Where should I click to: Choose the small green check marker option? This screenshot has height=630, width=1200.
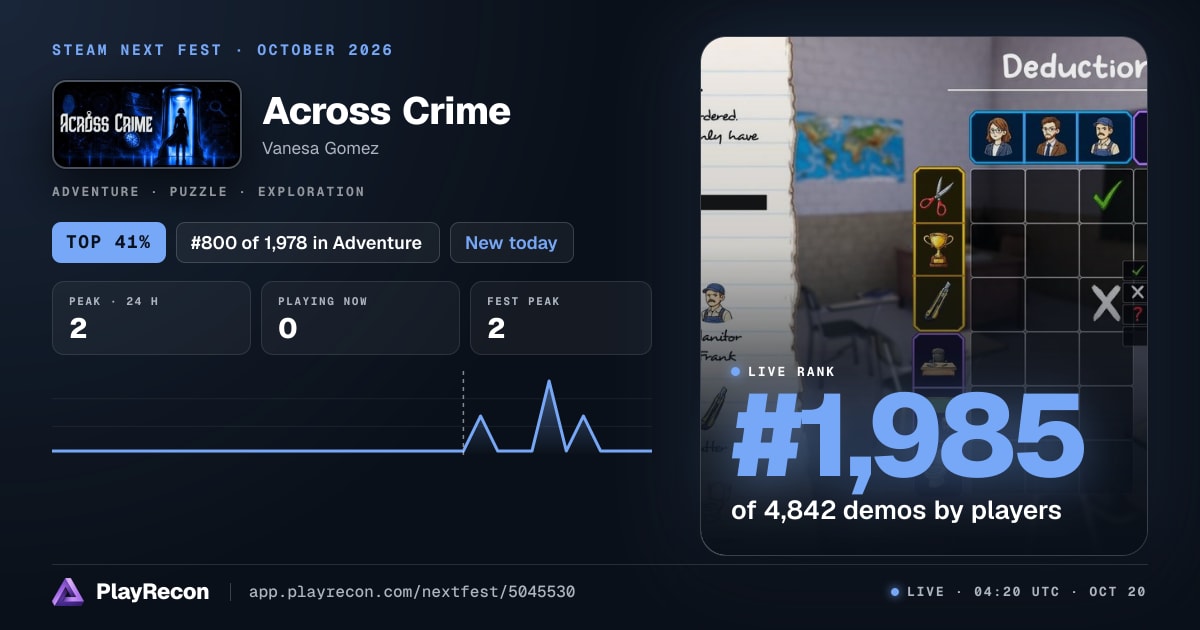pos(1137,271)
